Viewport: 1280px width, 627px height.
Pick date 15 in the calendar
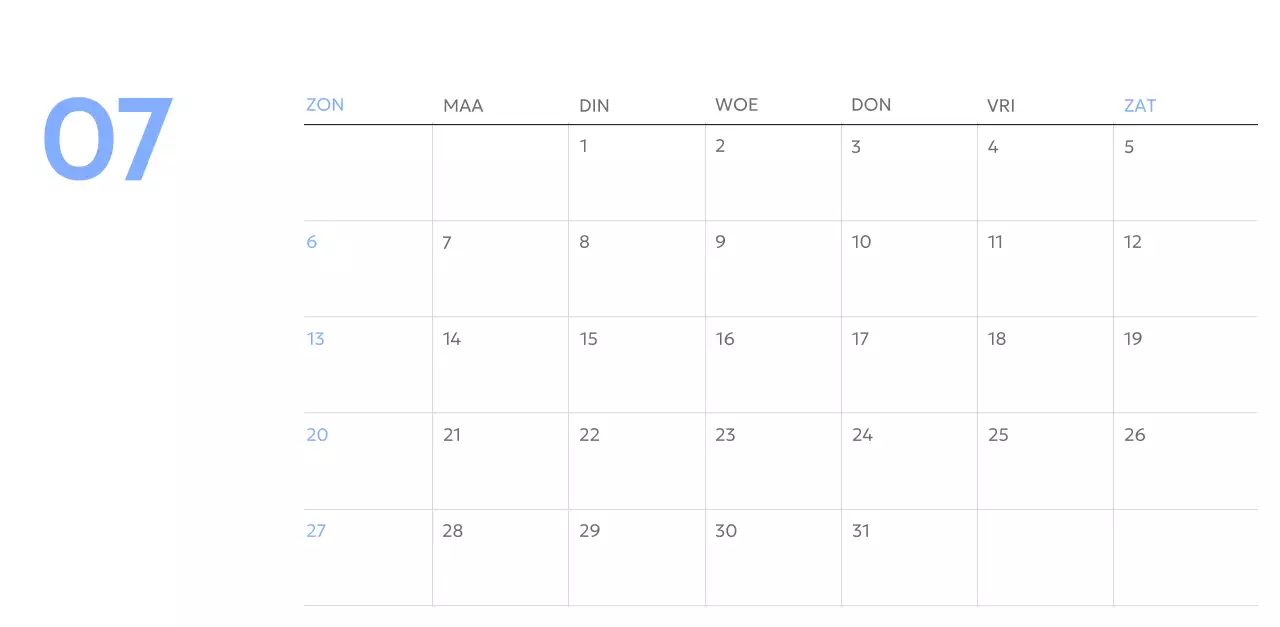pyautogui.click(x=588, y=339)
